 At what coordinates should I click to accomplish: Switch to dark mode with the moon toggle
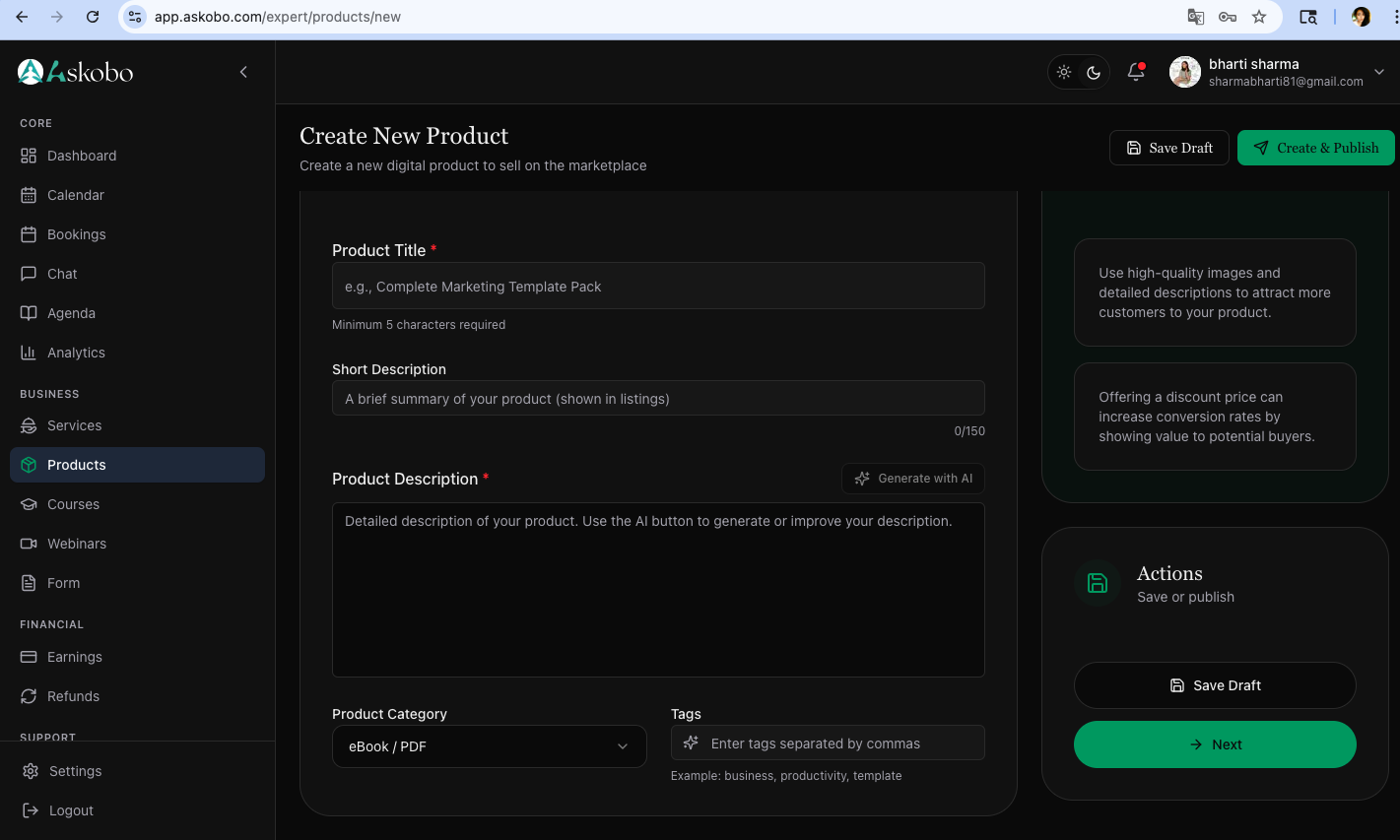tap(1094, 71)
